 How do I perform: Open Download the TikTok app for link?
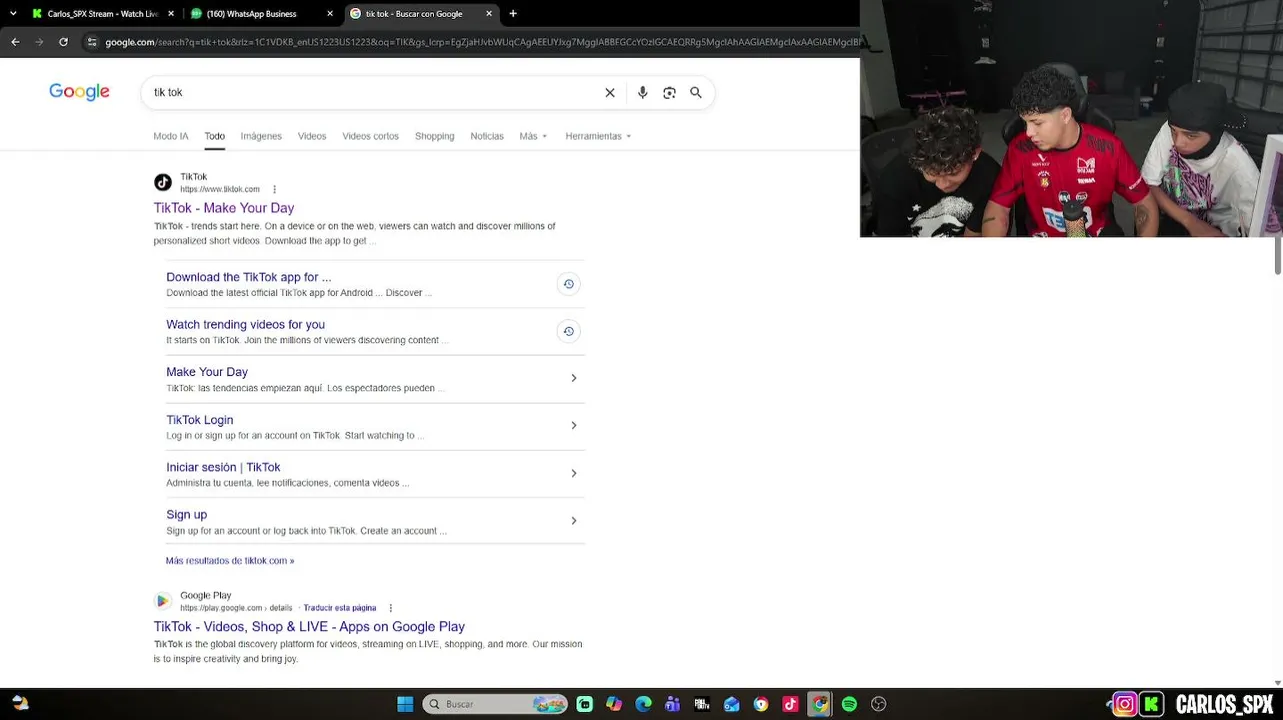tap(248, 277)
